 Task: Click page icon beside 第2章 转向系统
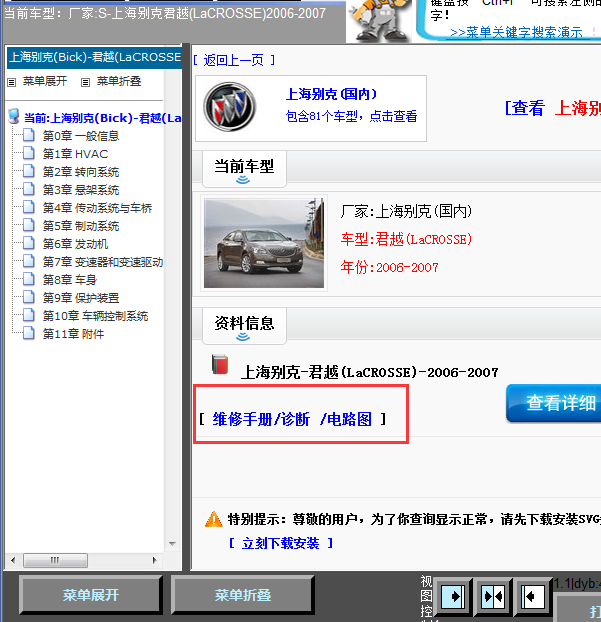point(29,171)
